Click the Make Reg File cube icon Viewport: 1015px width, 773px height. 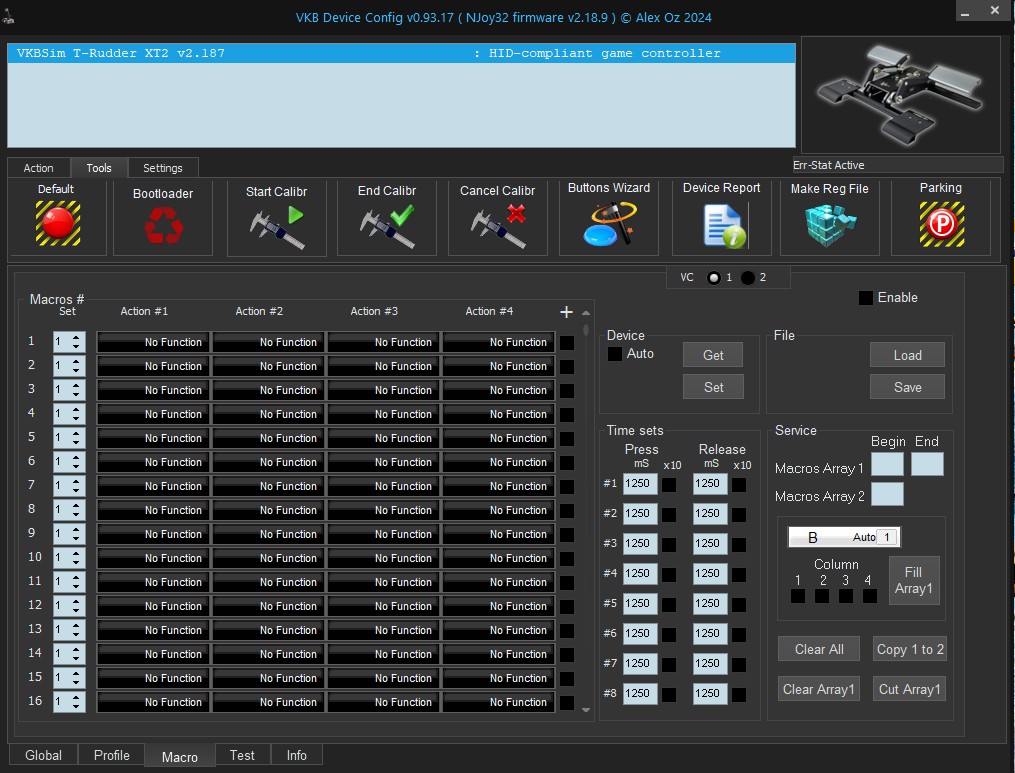pyautogui.click(x=830, y=225)
